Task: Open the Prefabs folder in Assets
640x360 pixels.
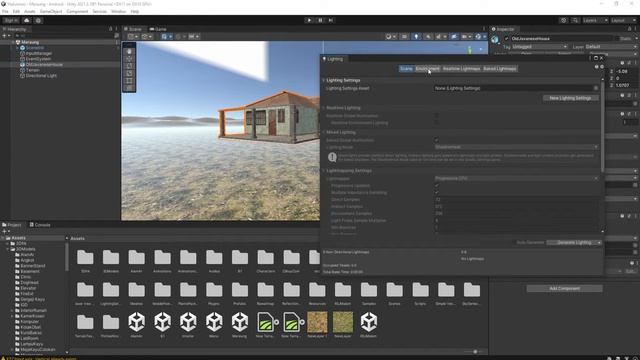Action: pyautogui.click(x=240, y=290)
